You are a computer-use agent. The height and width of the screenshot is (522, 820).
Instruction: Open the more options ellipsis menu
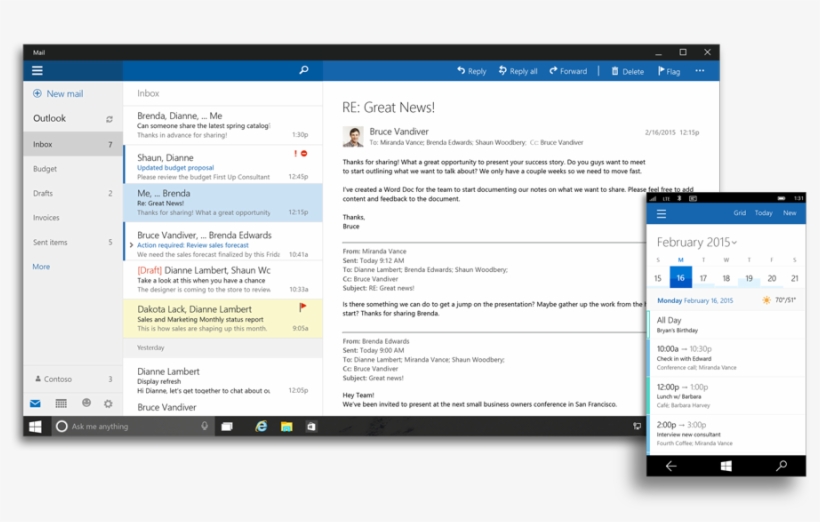(700, 71)
